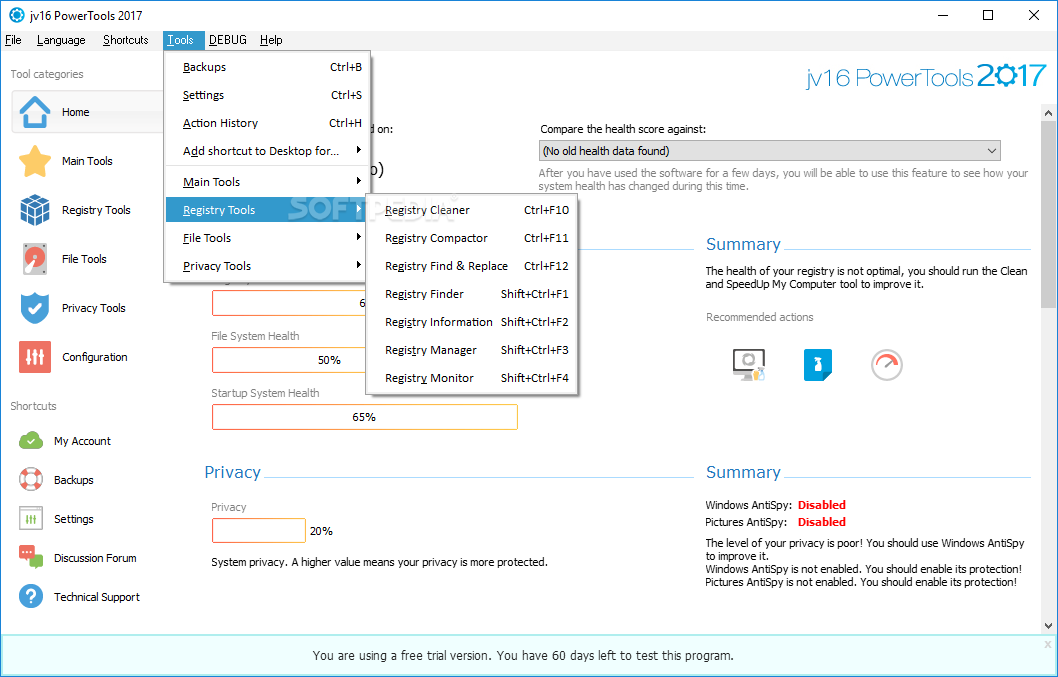Open the Shortcuts menu

(x=126, y=40)
